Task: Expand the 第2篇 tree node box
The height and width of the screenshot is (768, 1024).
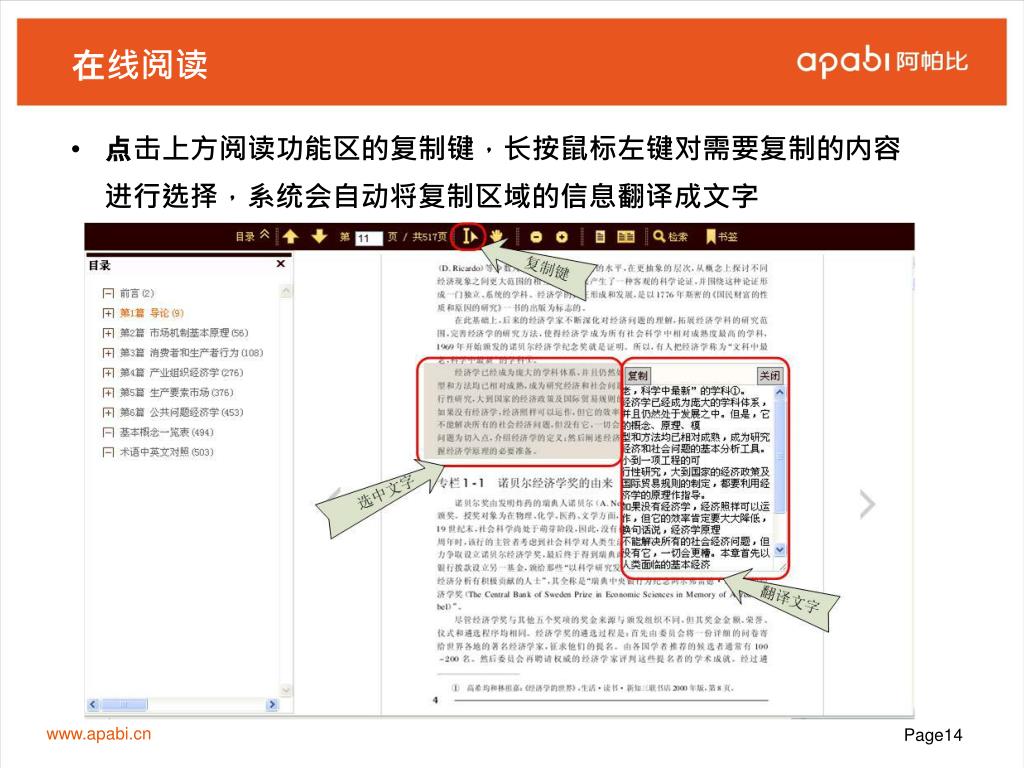Action: point(108,333)
